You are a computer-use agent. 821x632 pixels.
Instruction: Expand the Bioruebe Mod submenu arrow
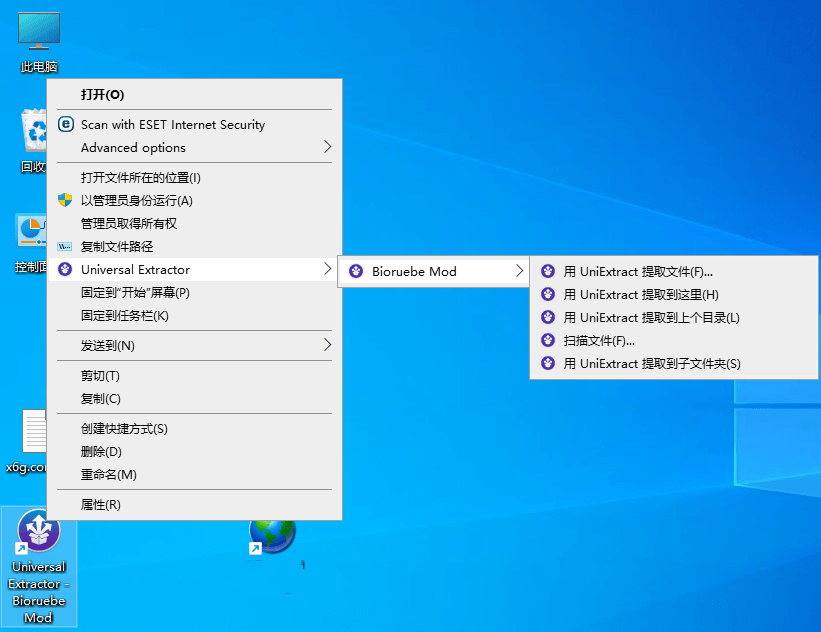point(519,271)
